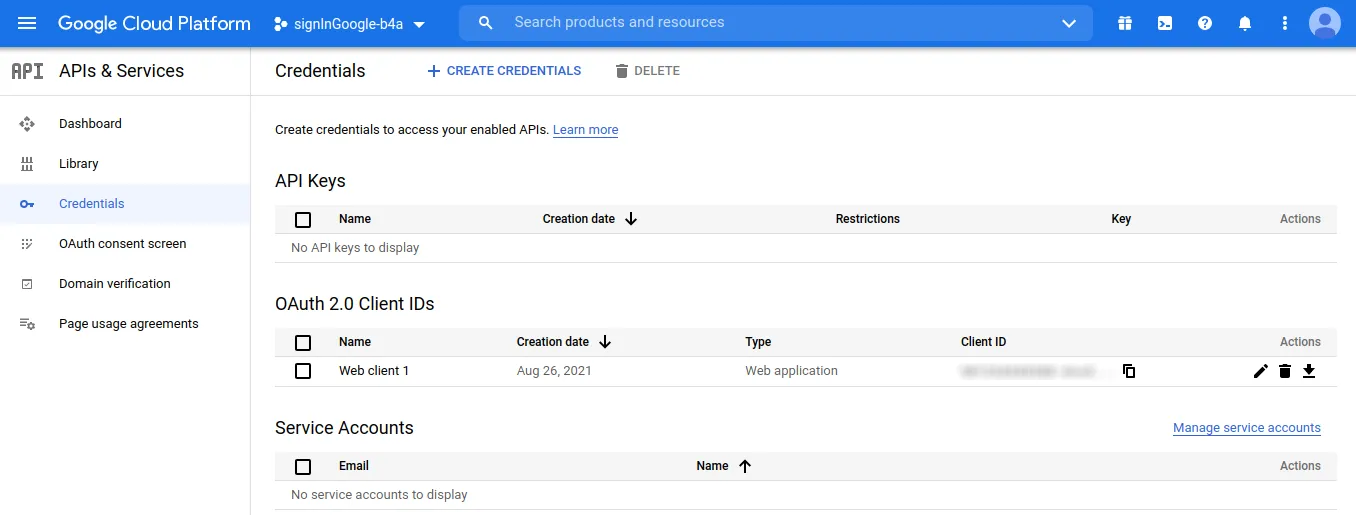This screenshot has width=1356, height=515.
Task: Click the Dashboard sidebar icon
Action: coord(27,124)
